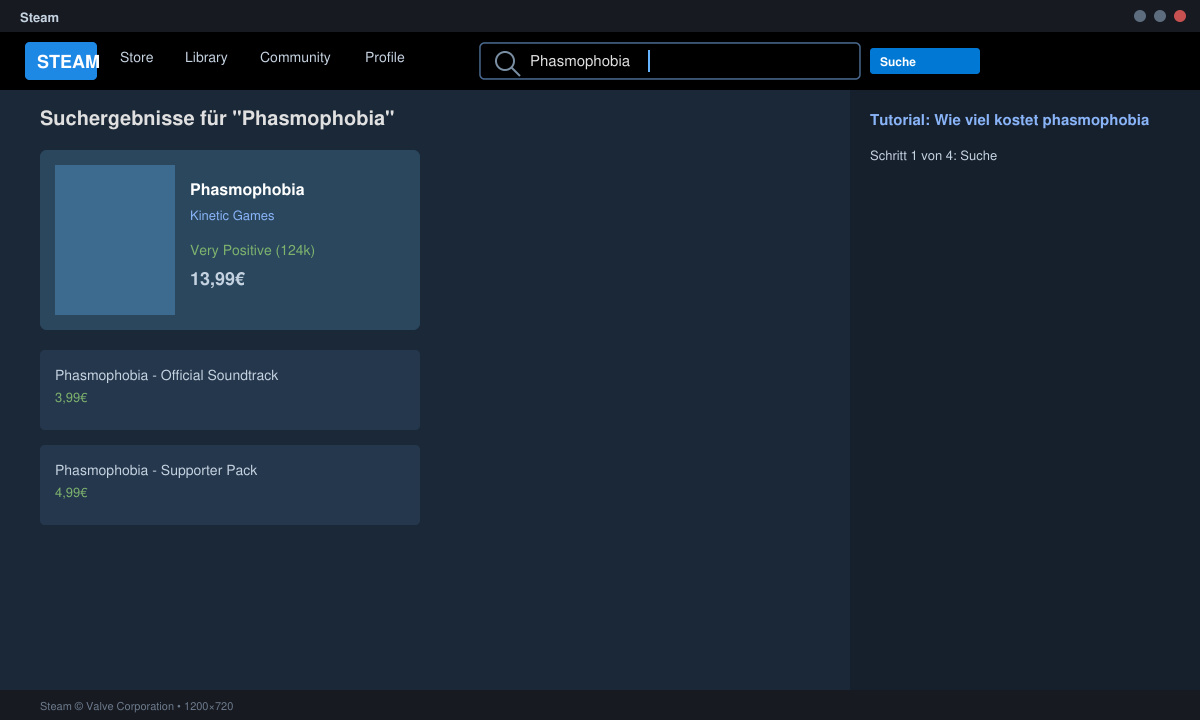Open Phasmophobia - Official Soundtrack result
Image resolution: width=1200 pixels, height=720 pixels.
[x=230, y=390]
